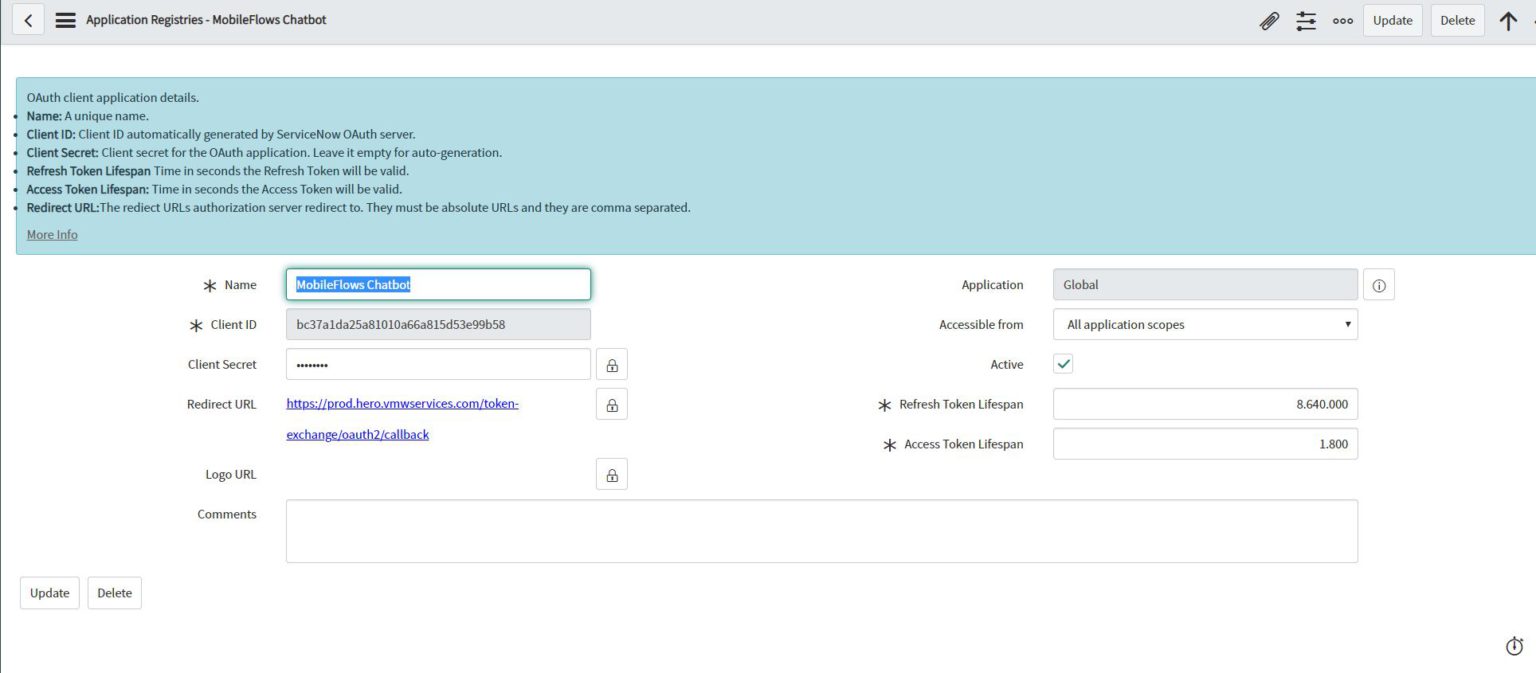1536x673 pixels.
Task: Click the up arrow icon in the header
Action: coord(1508,20)
